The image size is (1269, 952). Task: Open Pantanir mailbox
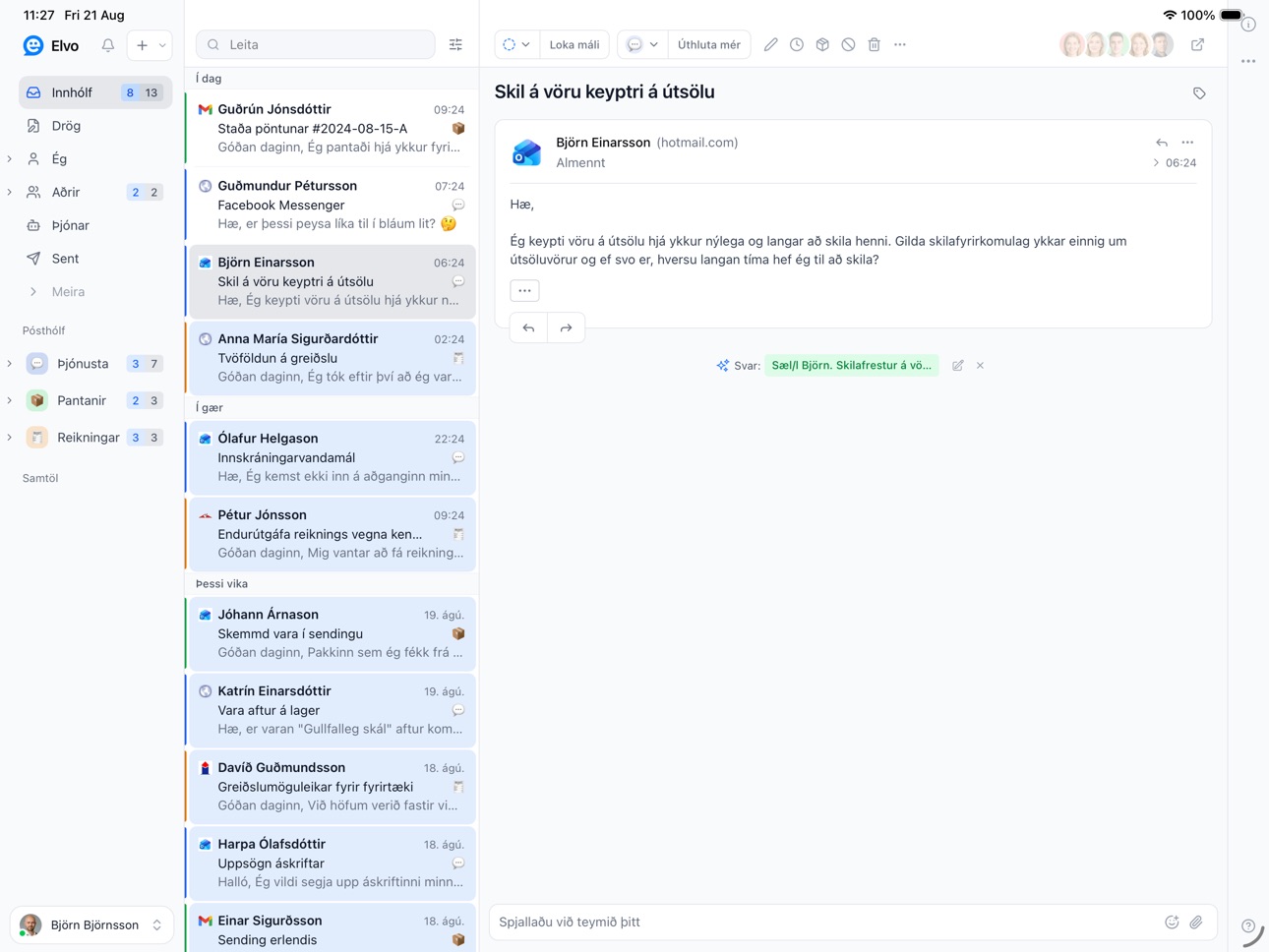pos(95,400)
